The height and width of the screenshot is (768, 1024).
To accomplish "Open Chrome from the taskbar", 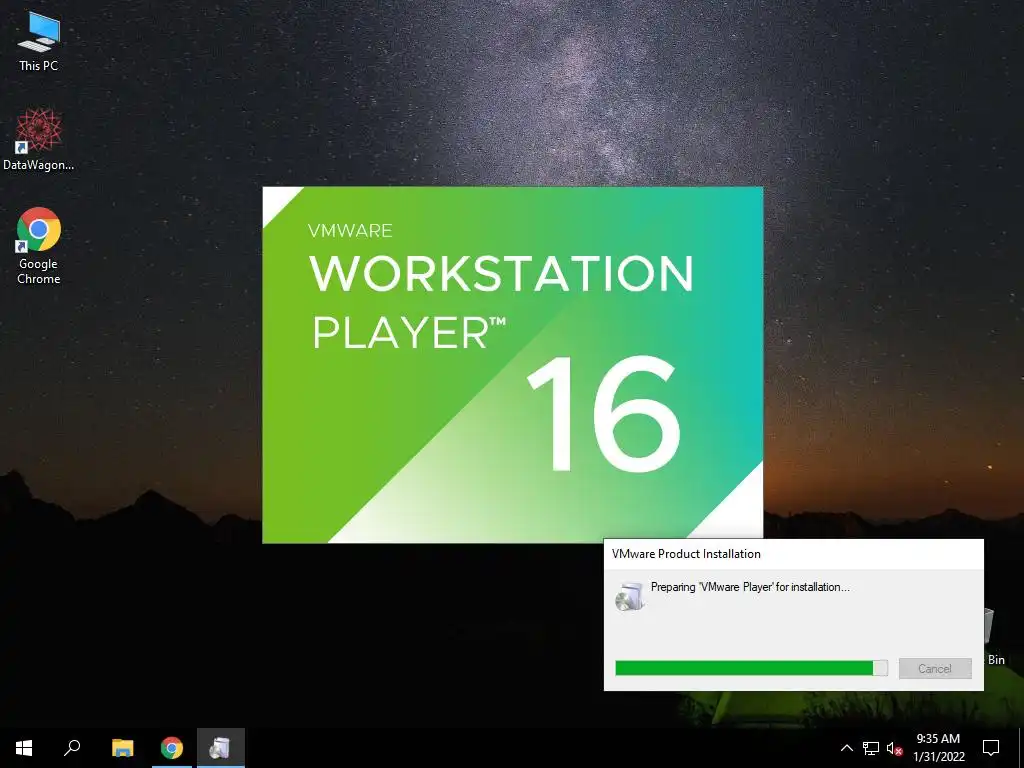I will tap(172, 748).
